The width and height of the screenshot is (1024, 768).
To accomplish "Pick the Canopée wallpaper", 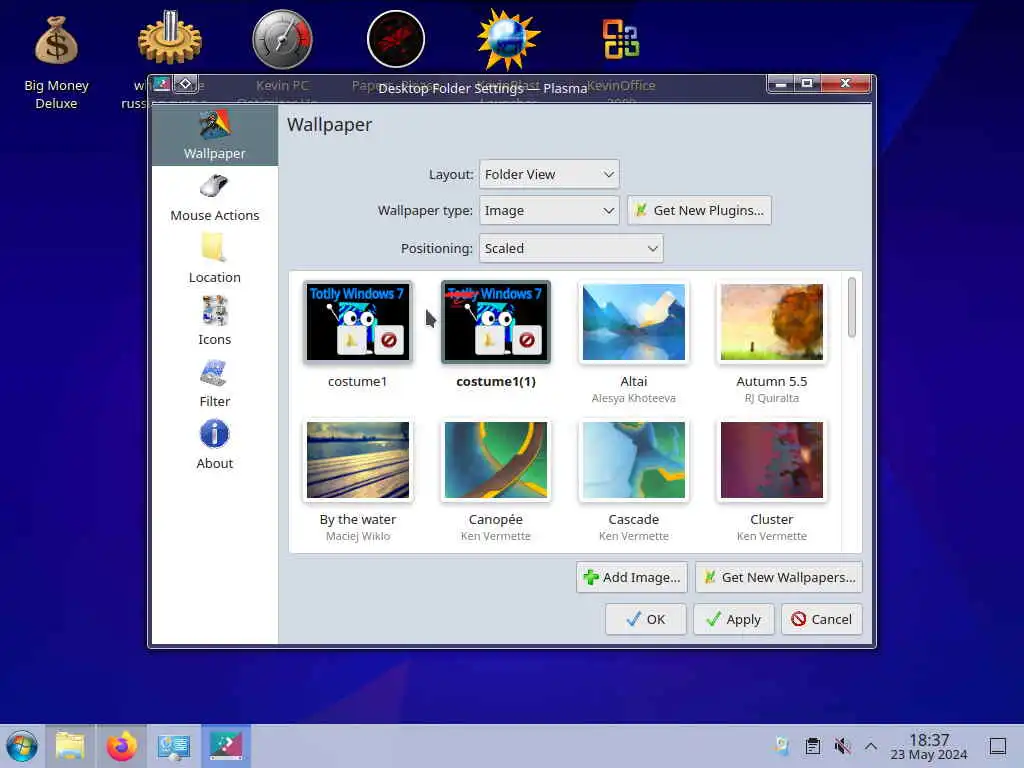I will coord(496,460).
